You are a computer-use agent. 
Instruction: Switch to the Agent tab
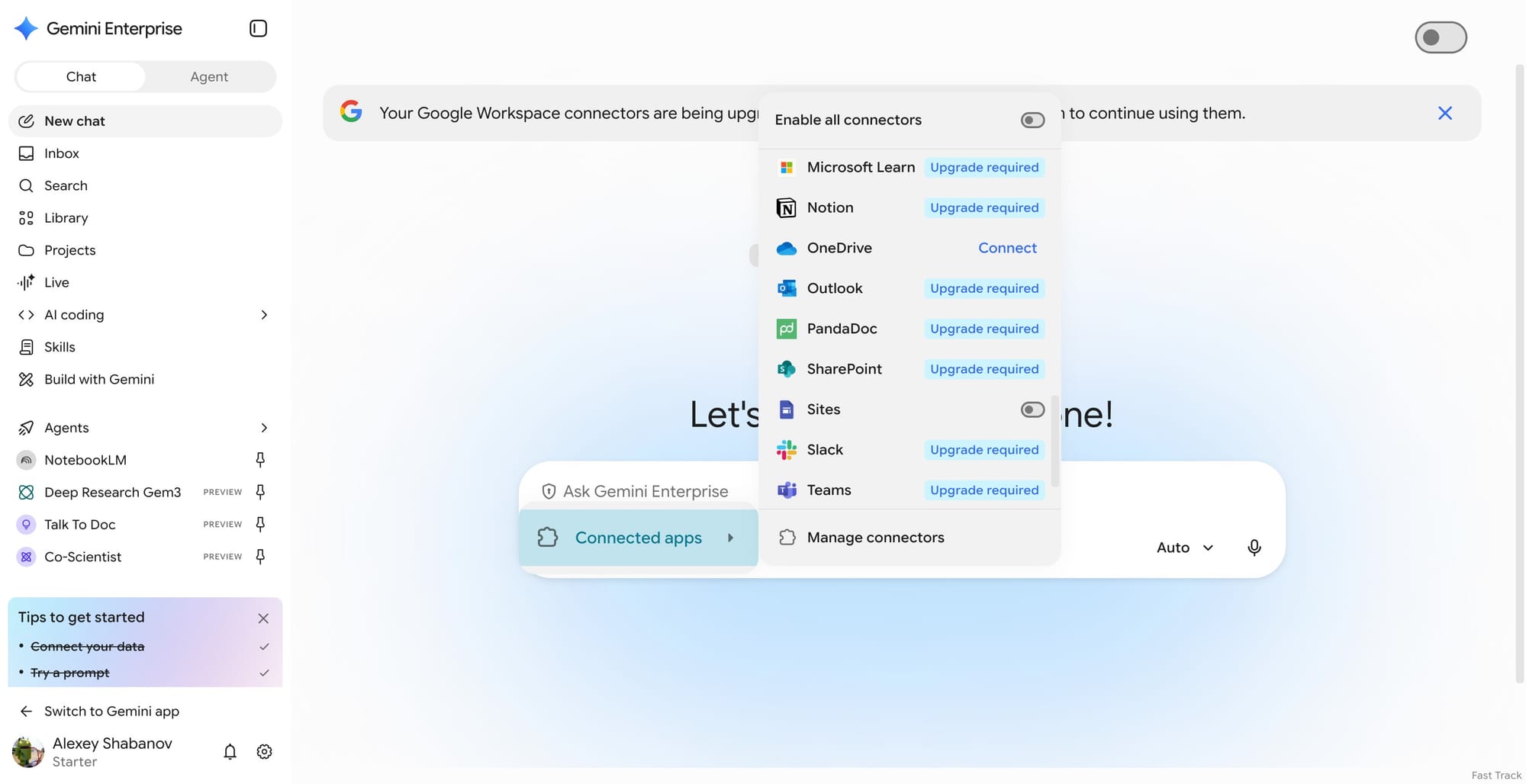pyautogui.click(x=209, y=76)
